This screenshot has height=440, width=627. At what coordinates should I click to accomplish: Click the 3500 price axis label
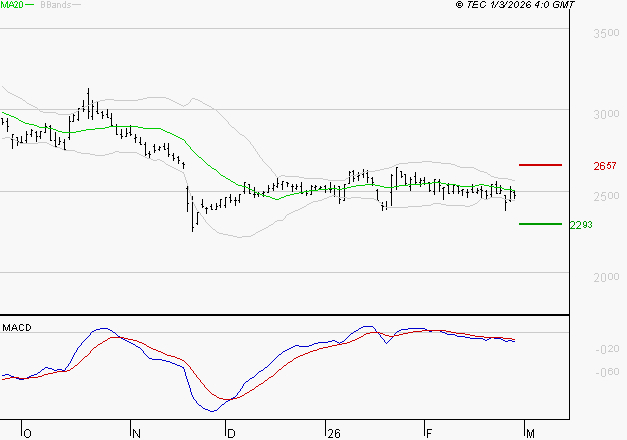pos(606,33)
